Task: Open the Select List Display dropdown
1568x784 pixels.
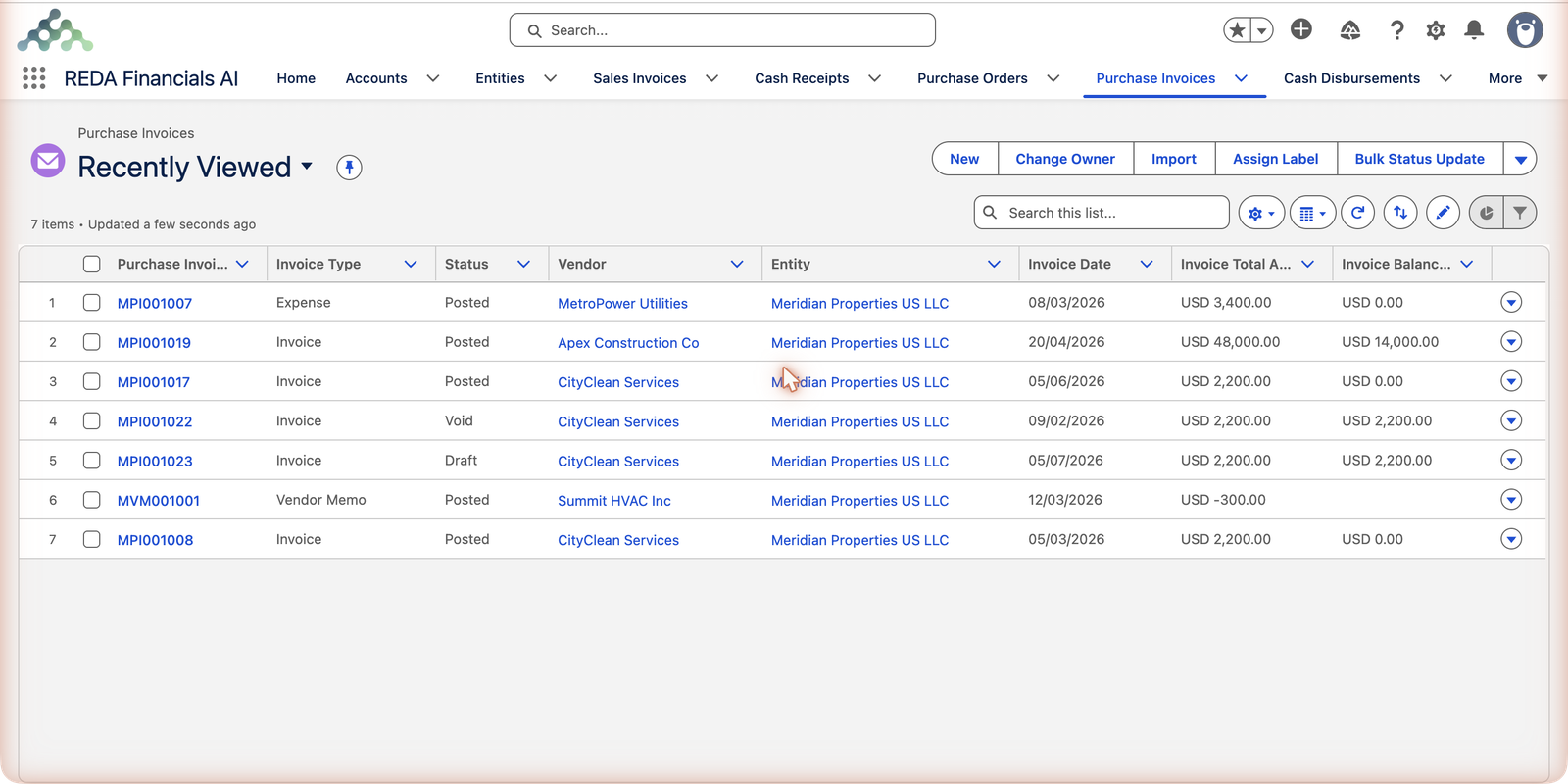Action: coord(1312,213)
